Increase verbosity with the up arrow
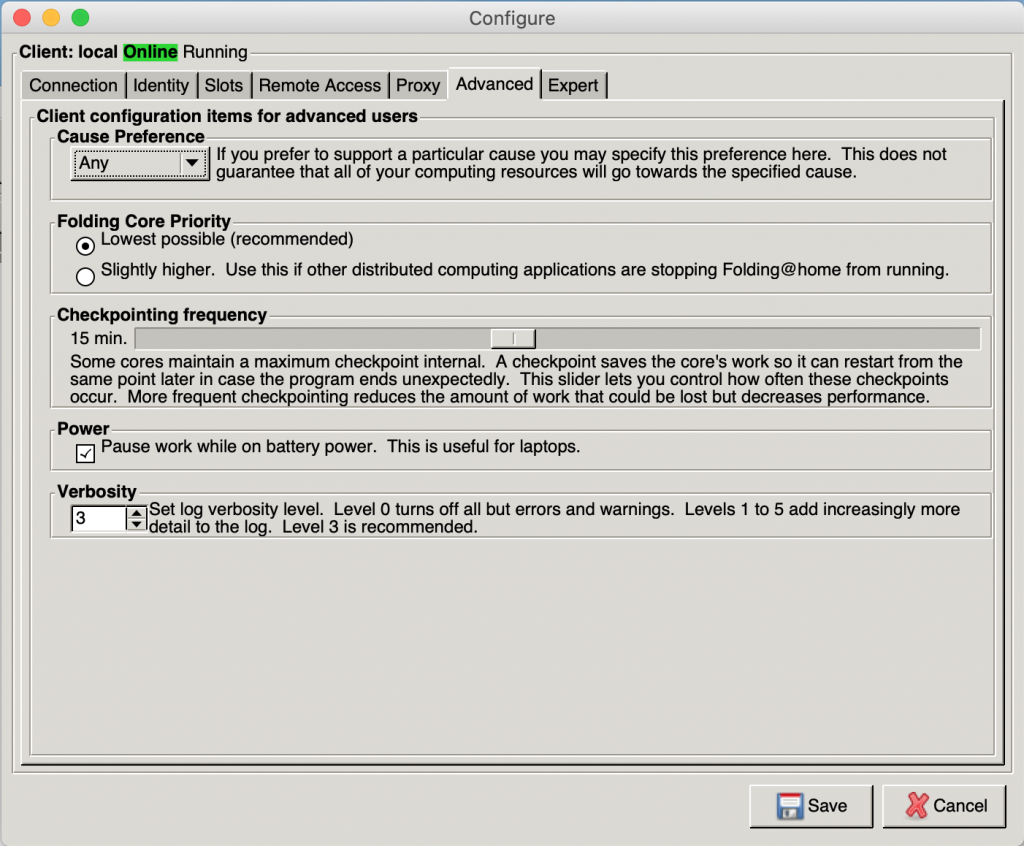Image resolution: width=1024 pixels, height=846 pixels. (136, 513)
